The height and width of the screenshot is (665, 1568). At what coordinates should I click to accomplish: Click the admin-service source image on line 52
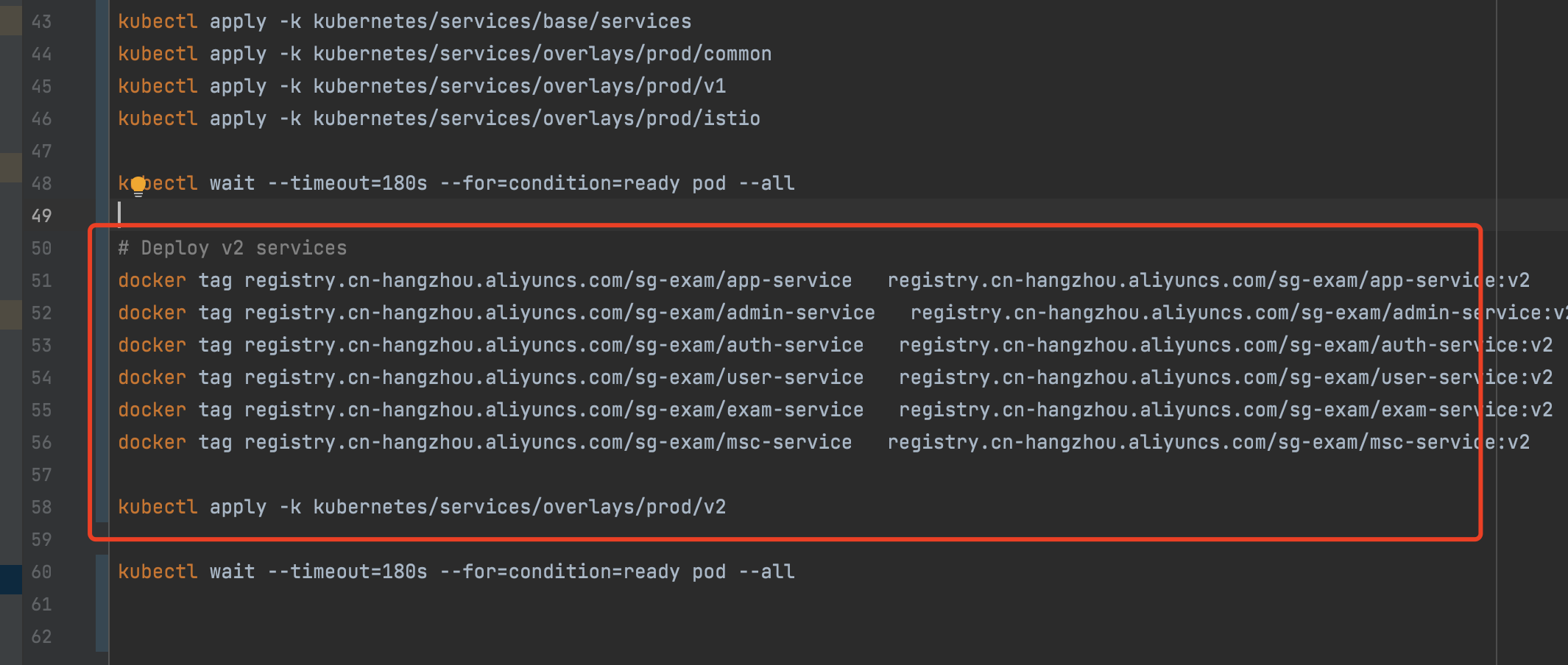(x=559, y=313)
